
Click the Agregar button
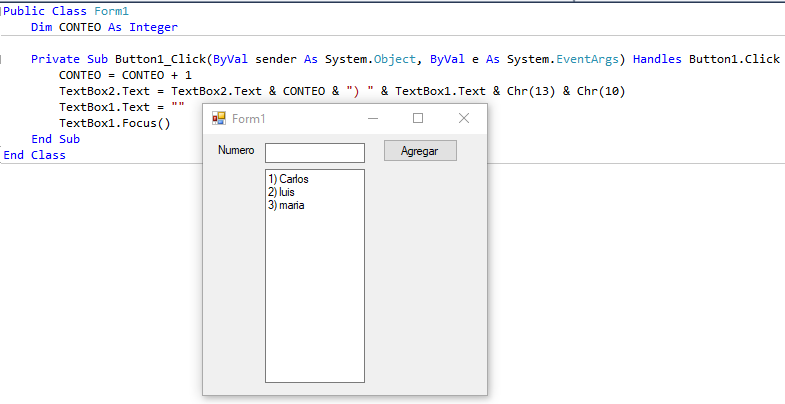421,151
